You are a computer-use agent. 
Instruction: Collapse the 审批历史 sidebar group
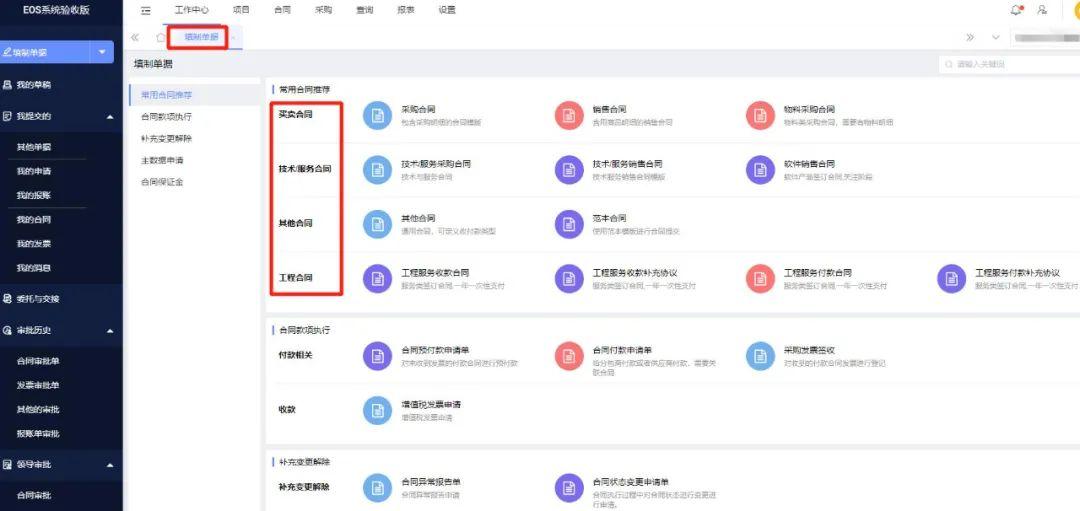coord(110,331)
